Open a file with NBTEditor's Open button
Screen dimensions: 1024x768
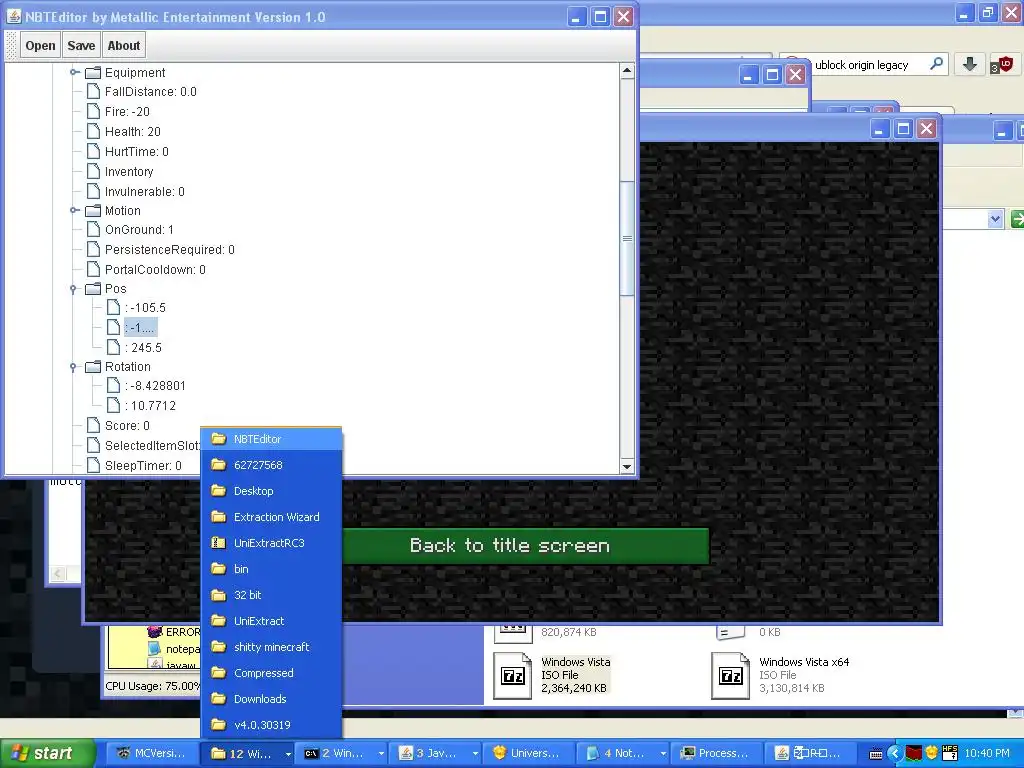(40, 46)
